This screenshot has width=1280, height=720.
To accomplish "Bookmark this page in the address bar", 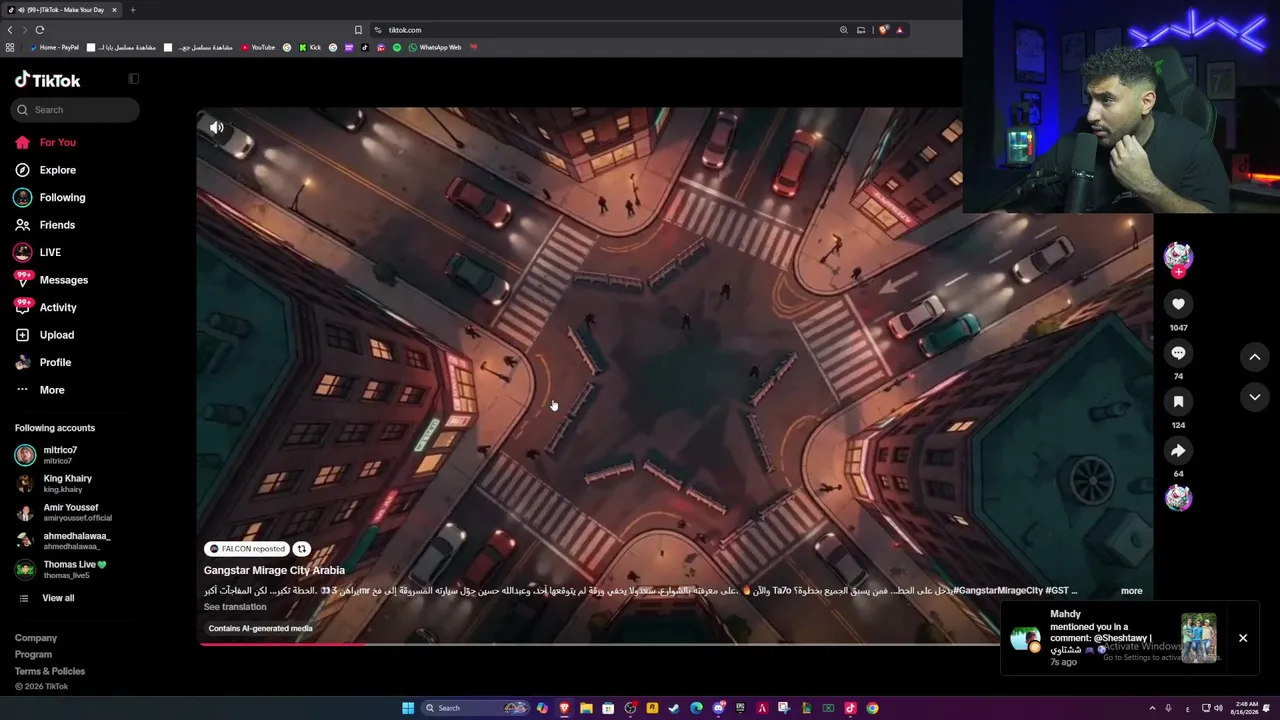I will (x=358, y=30).
